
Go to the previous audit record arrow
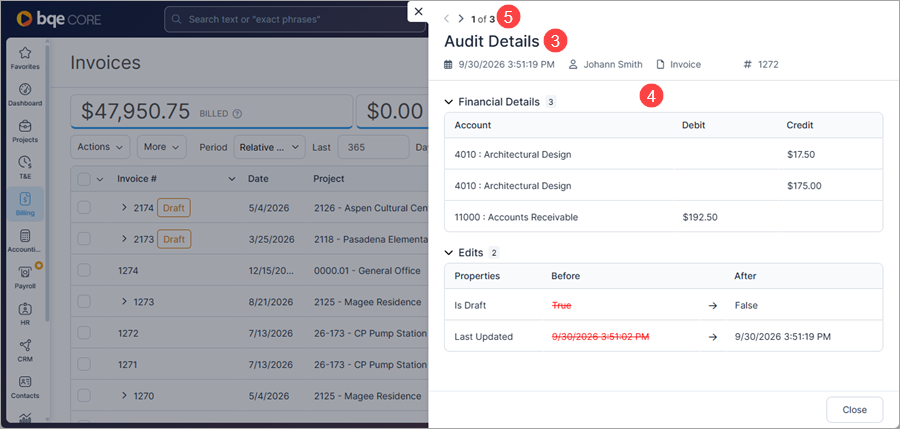[447, 18]
